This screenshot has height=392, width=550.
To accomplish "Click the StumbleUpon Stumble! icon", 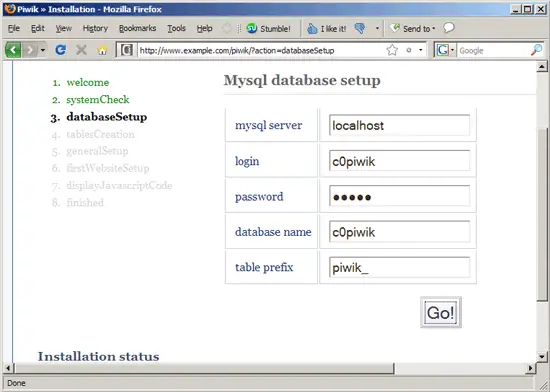I will pos(251,28).
